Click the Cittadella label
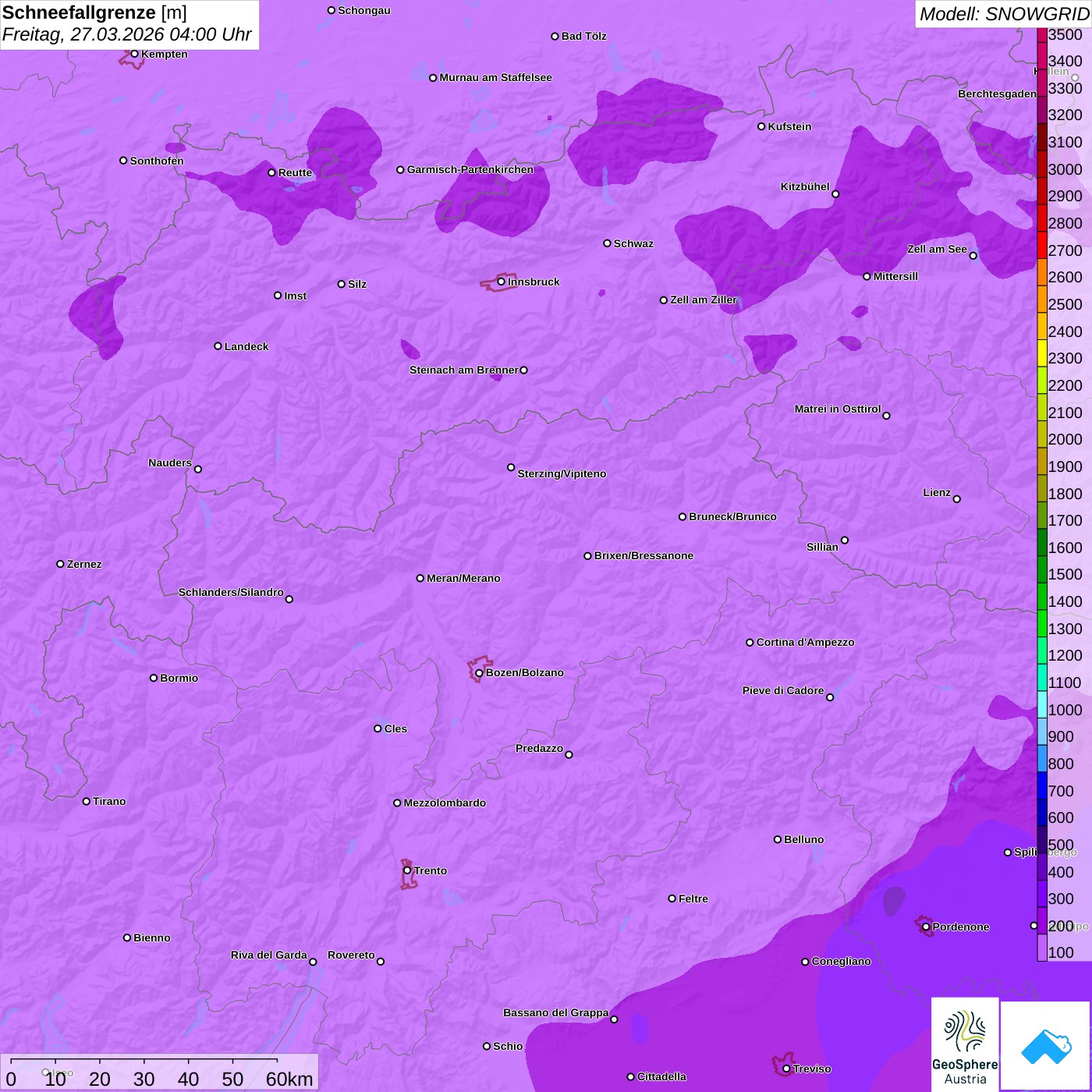The width and height of the screenshot is (1092, 1092). [x=661, y=1076]
